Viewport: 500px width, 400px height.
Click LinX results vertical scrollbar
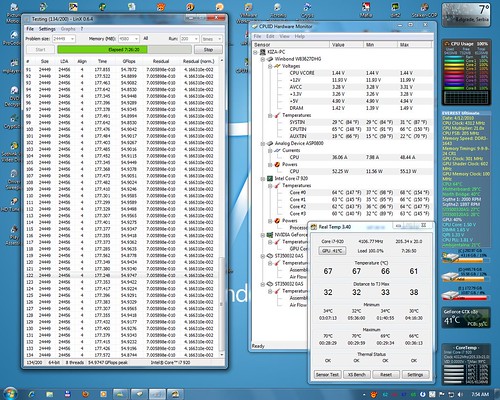pyautogui.click(x=221, y=304)
